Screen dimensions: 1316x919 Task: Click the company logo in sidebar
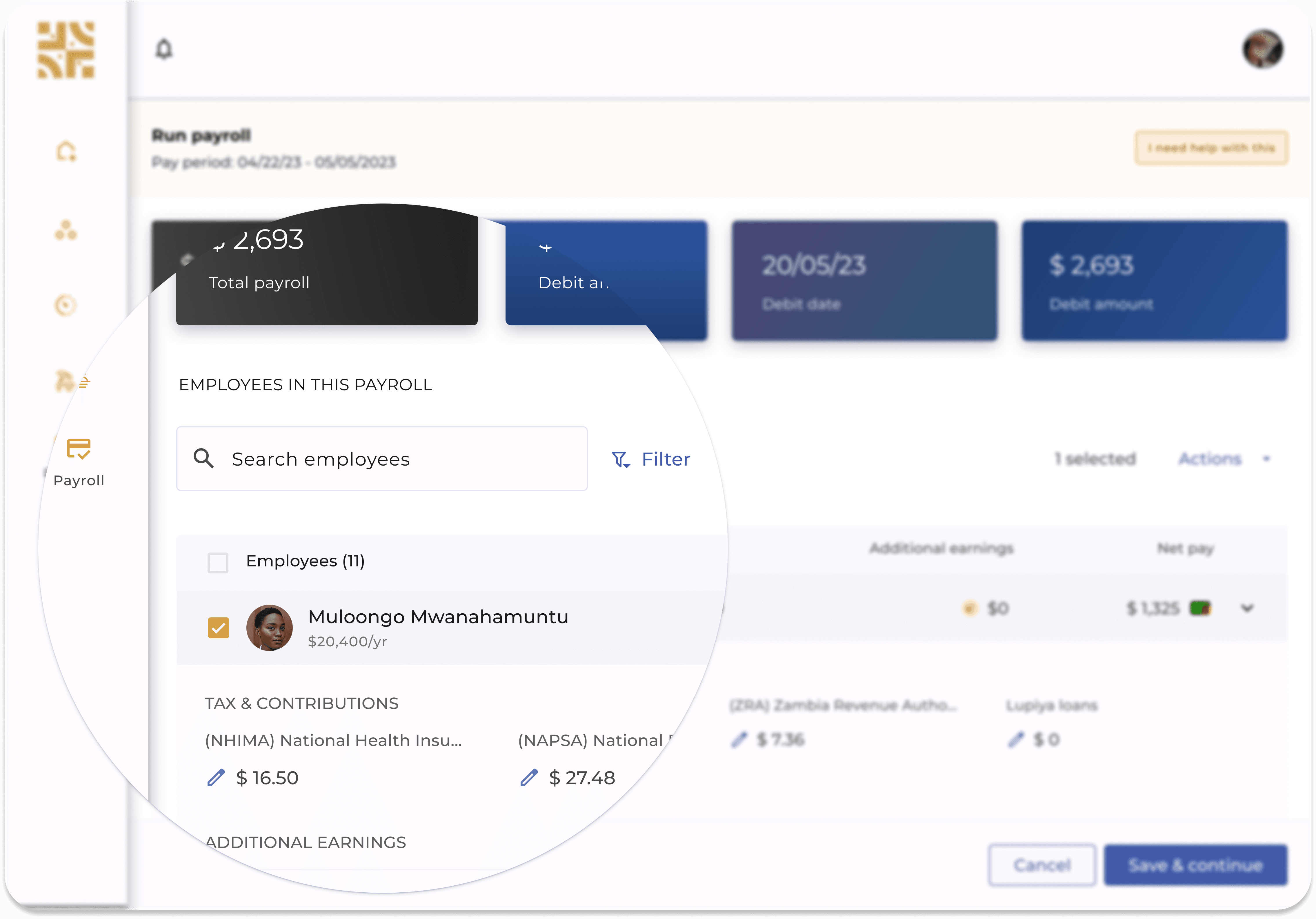click(66, 50)
